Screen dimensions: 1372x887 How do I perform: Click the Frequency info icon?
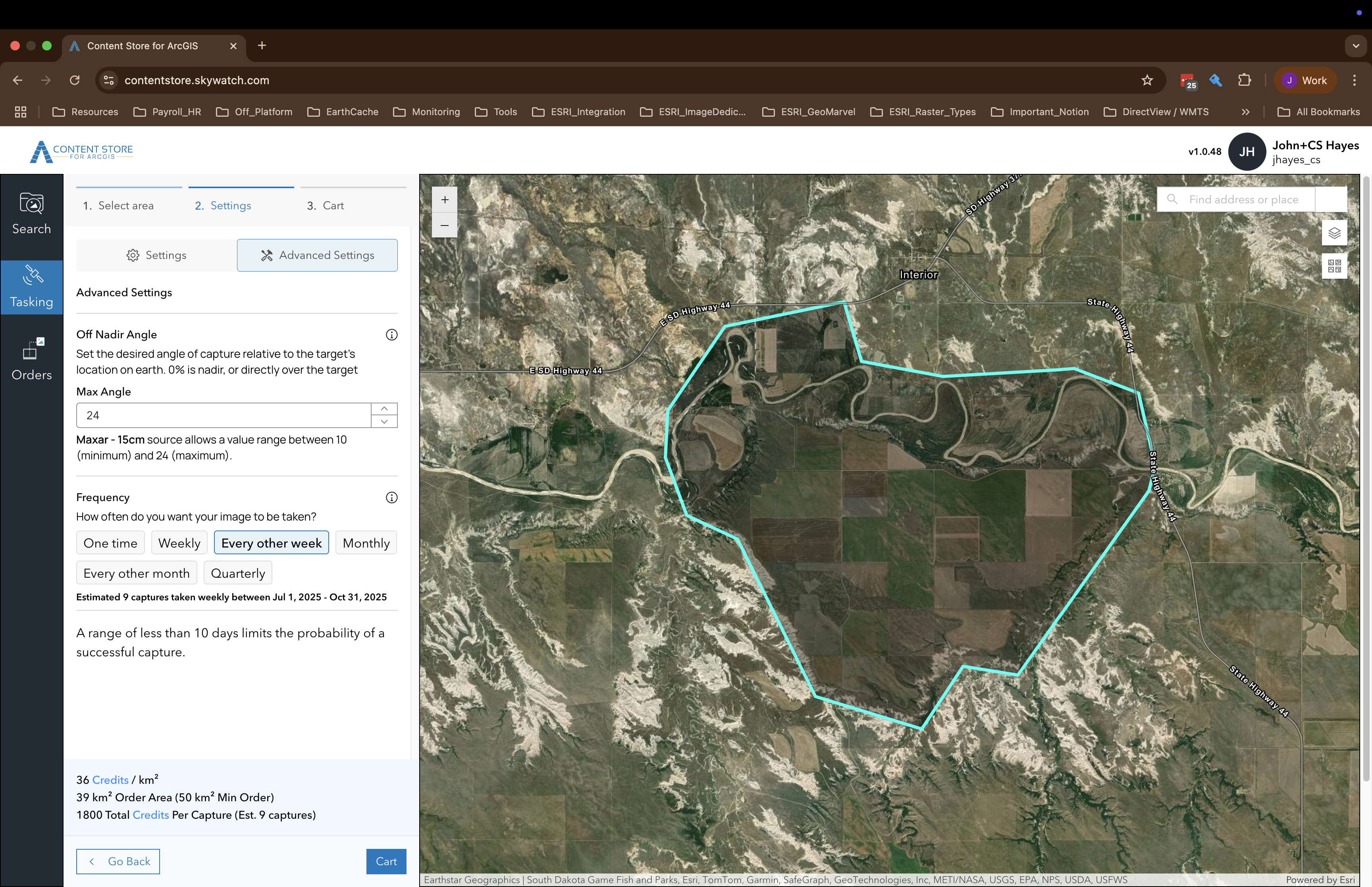(x=391, y=497)
